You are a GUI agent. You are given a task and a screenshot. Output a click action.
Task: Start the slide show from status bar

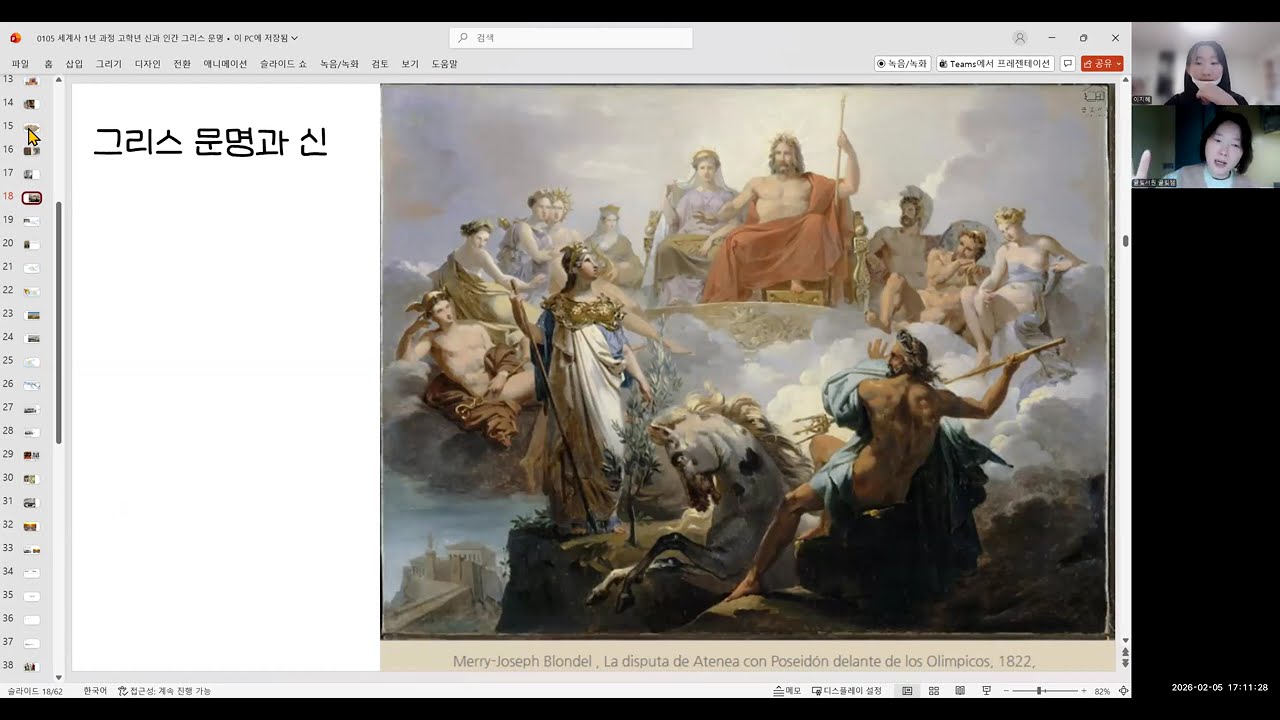(x=986, y=691)
